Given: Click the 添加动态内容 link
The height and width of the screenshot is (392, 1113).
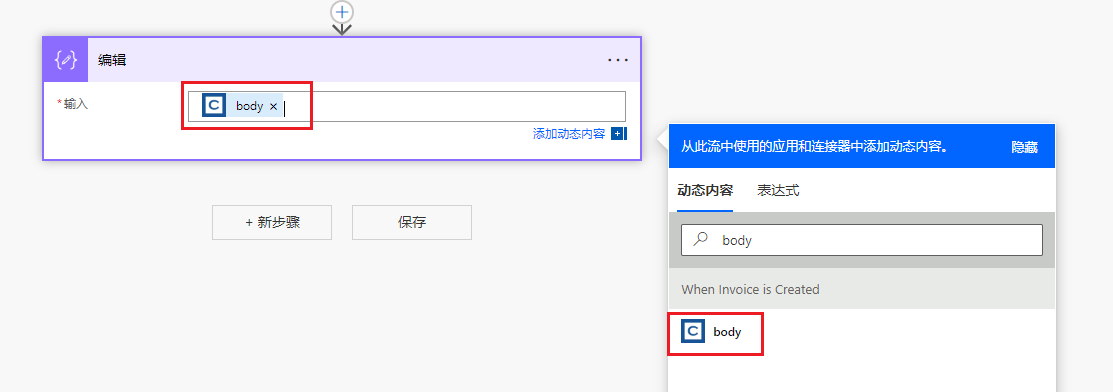Looking at the screenshot, I should coord(569,134).
